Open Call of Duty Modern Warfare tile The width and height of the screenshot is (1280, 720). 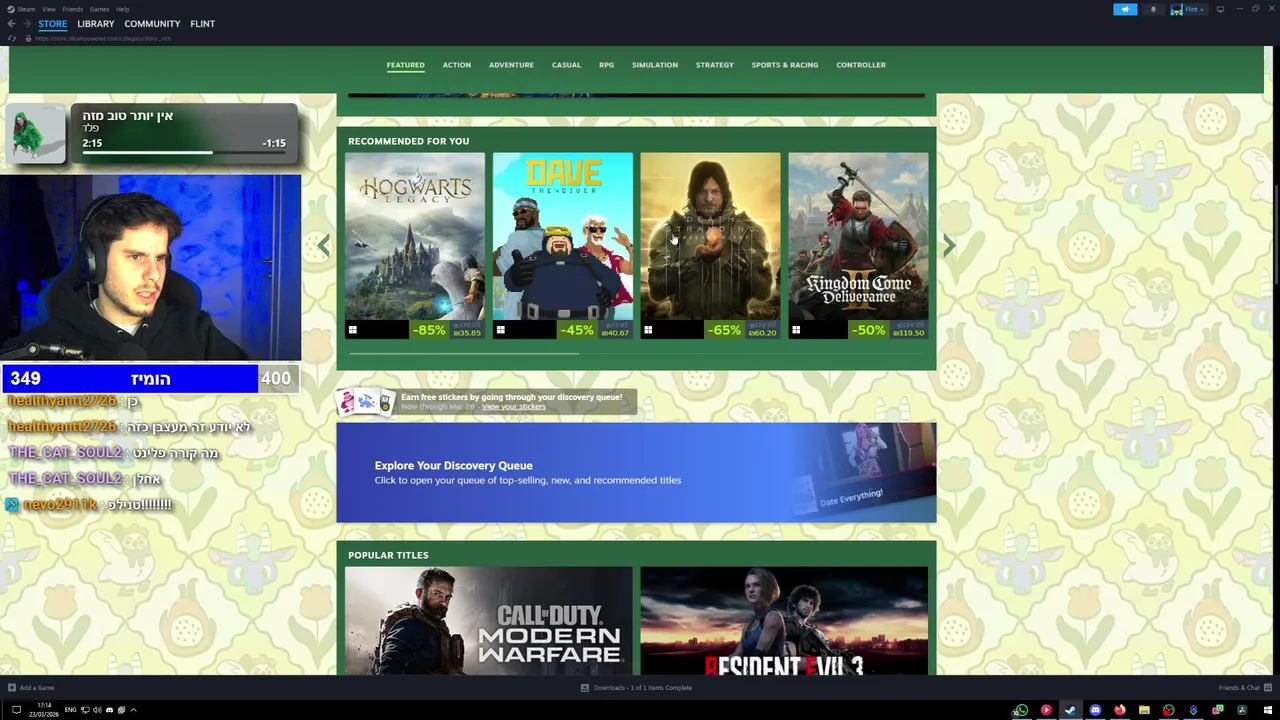coord(489,621)
